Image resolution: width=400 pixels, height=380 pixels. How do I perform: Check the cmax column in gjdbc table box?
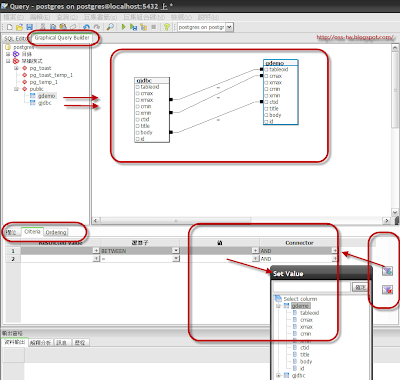pos(137,94)
